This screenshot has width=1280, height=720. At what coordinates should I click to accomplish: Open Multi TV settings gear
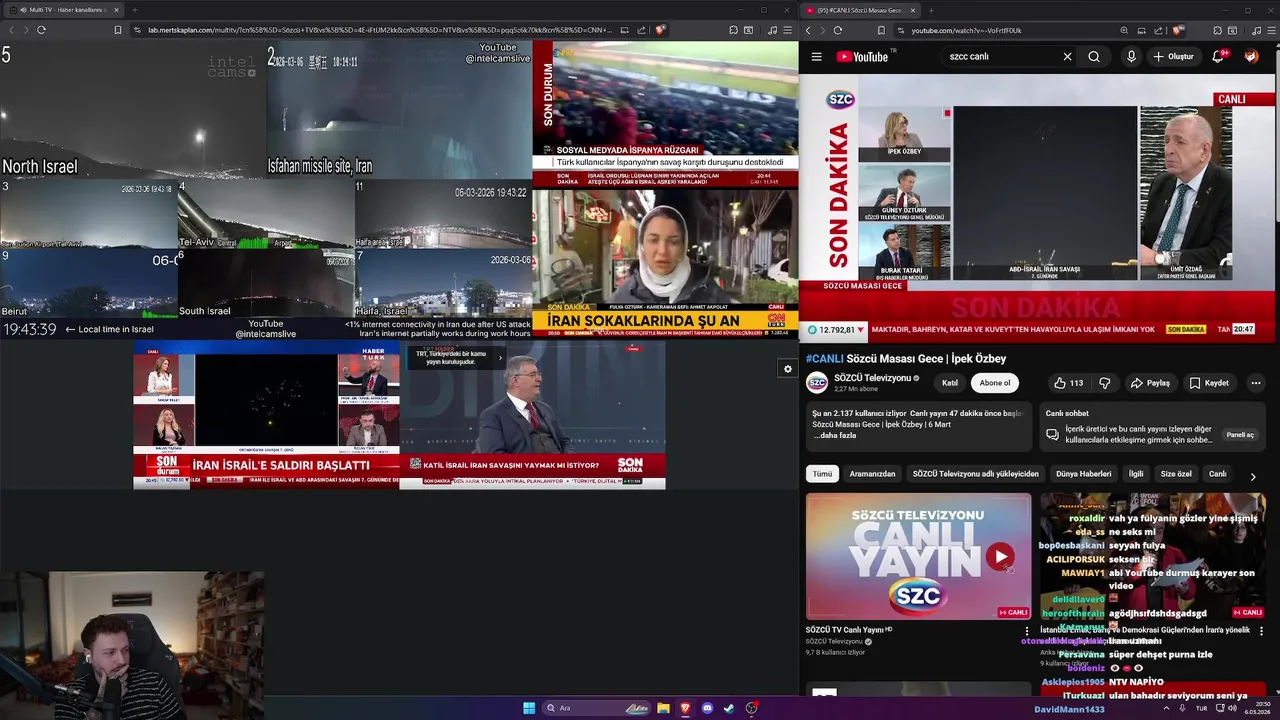tap(787, 369)
